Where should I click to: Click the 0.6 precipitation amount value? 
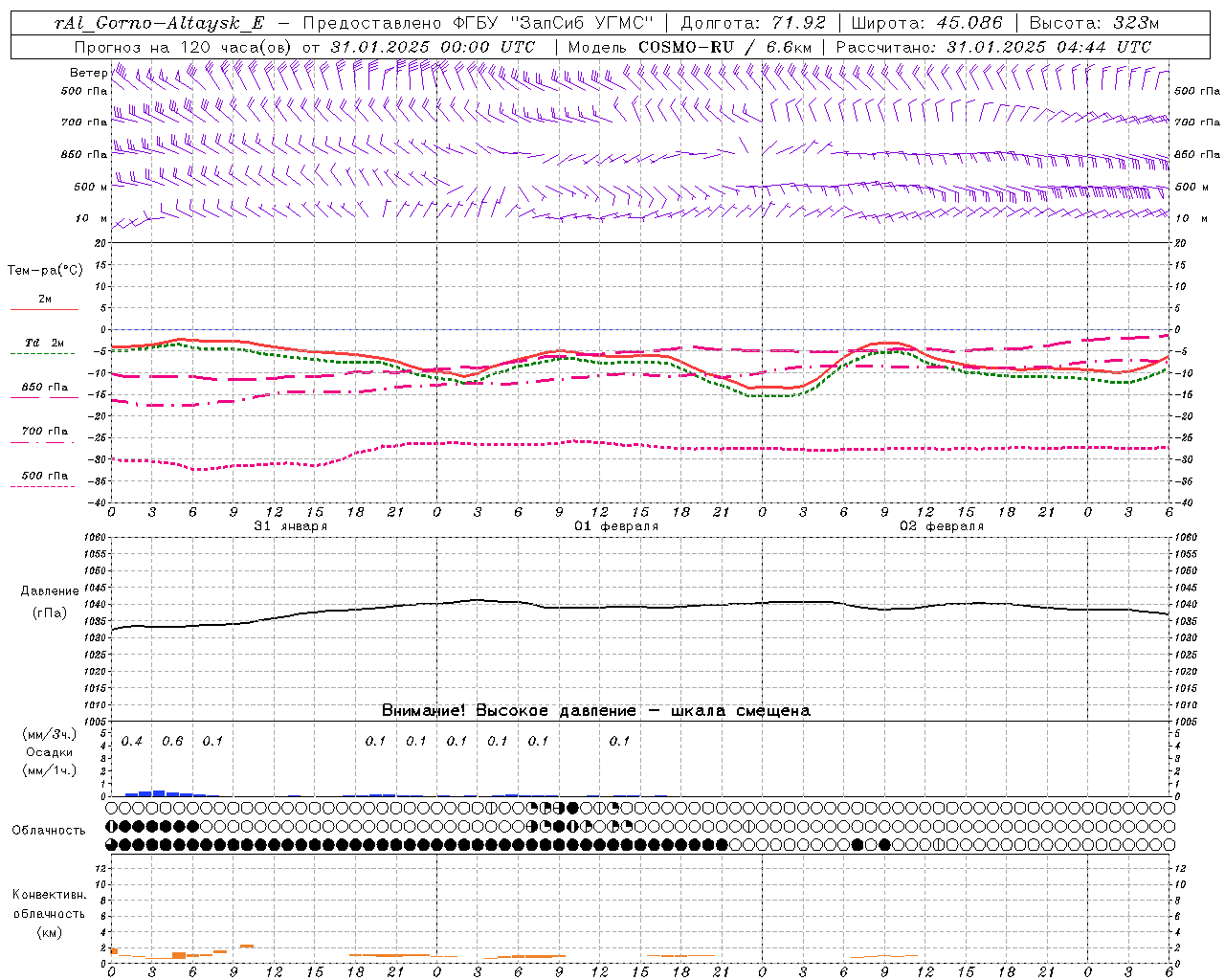[172, 742]
